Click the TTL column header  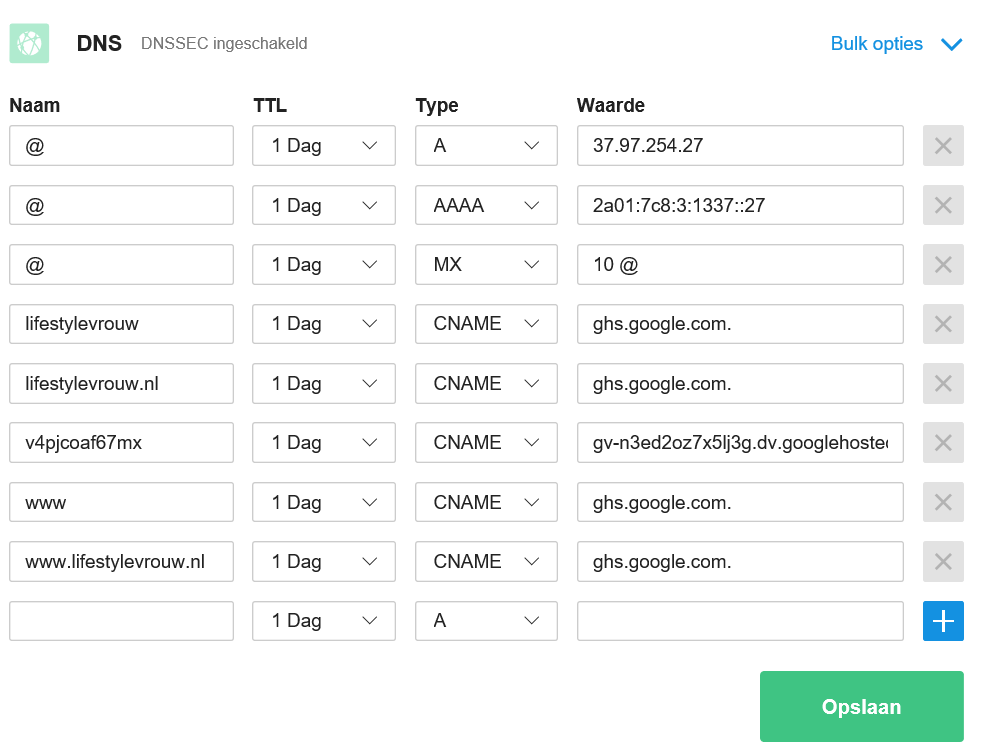click(270, 105)
